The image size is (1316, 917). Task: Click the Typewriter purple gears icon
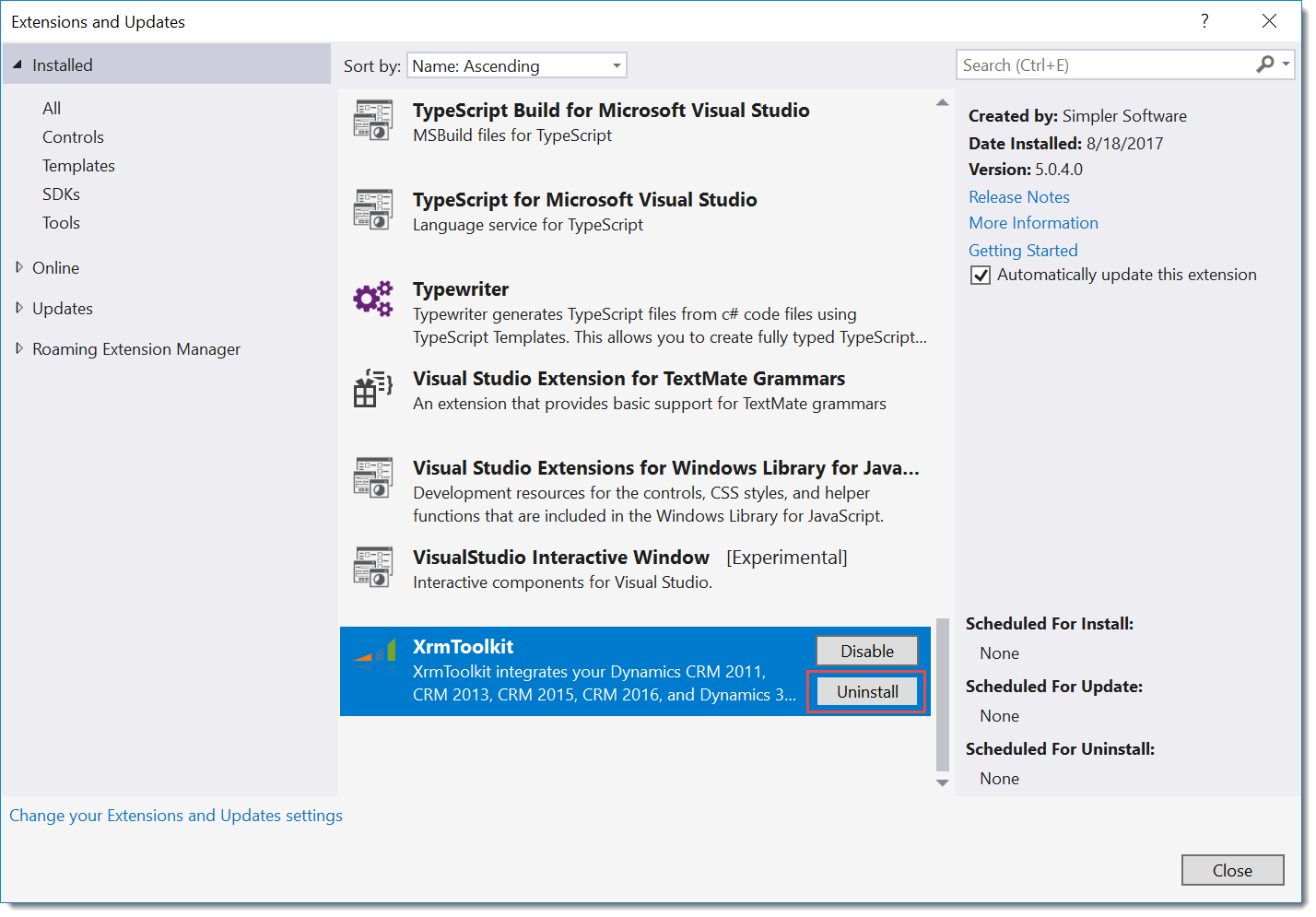pyautogui.click(x=372, y=299)
